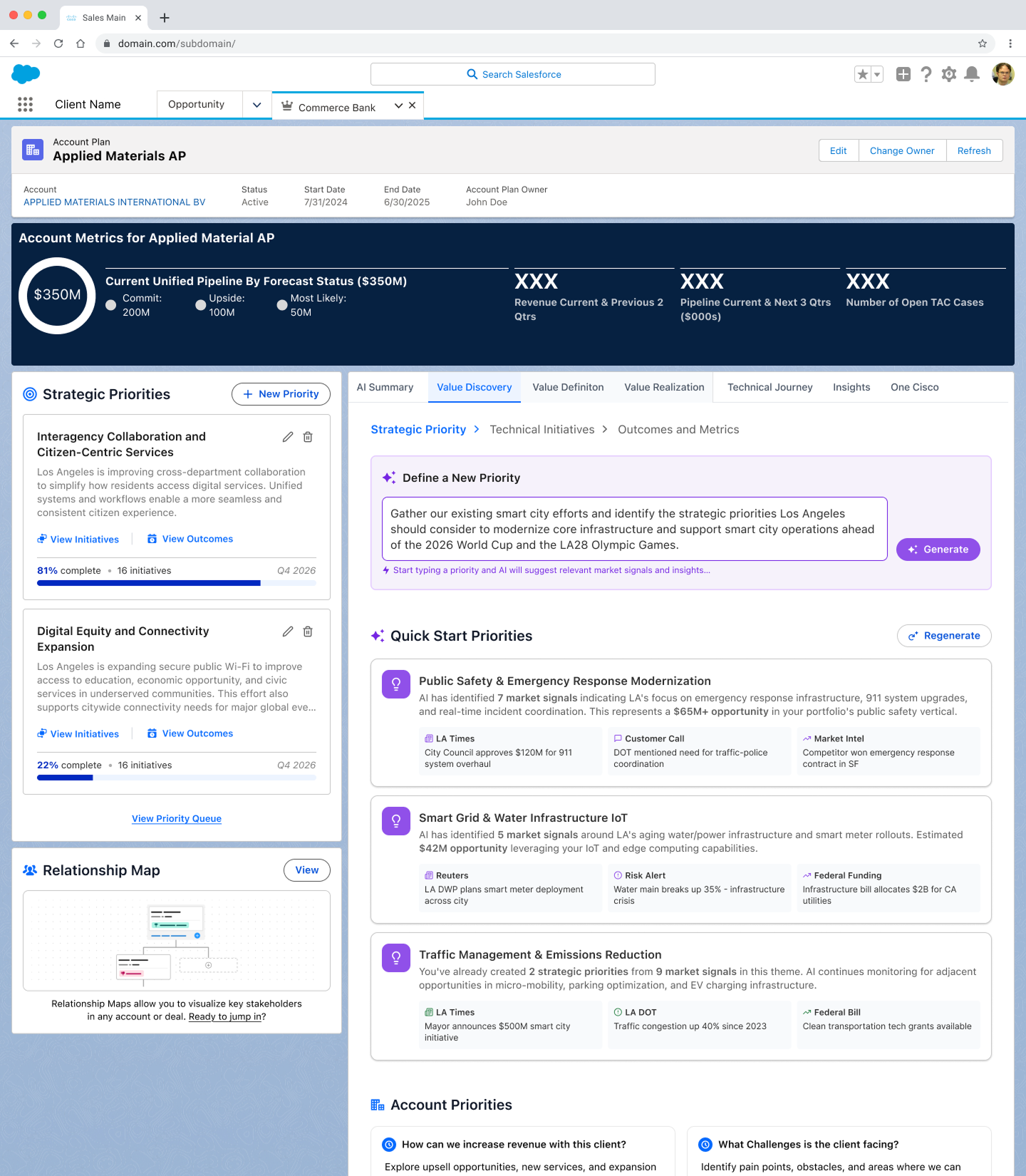Switch to the Value Realization tab

click(664, 387)
